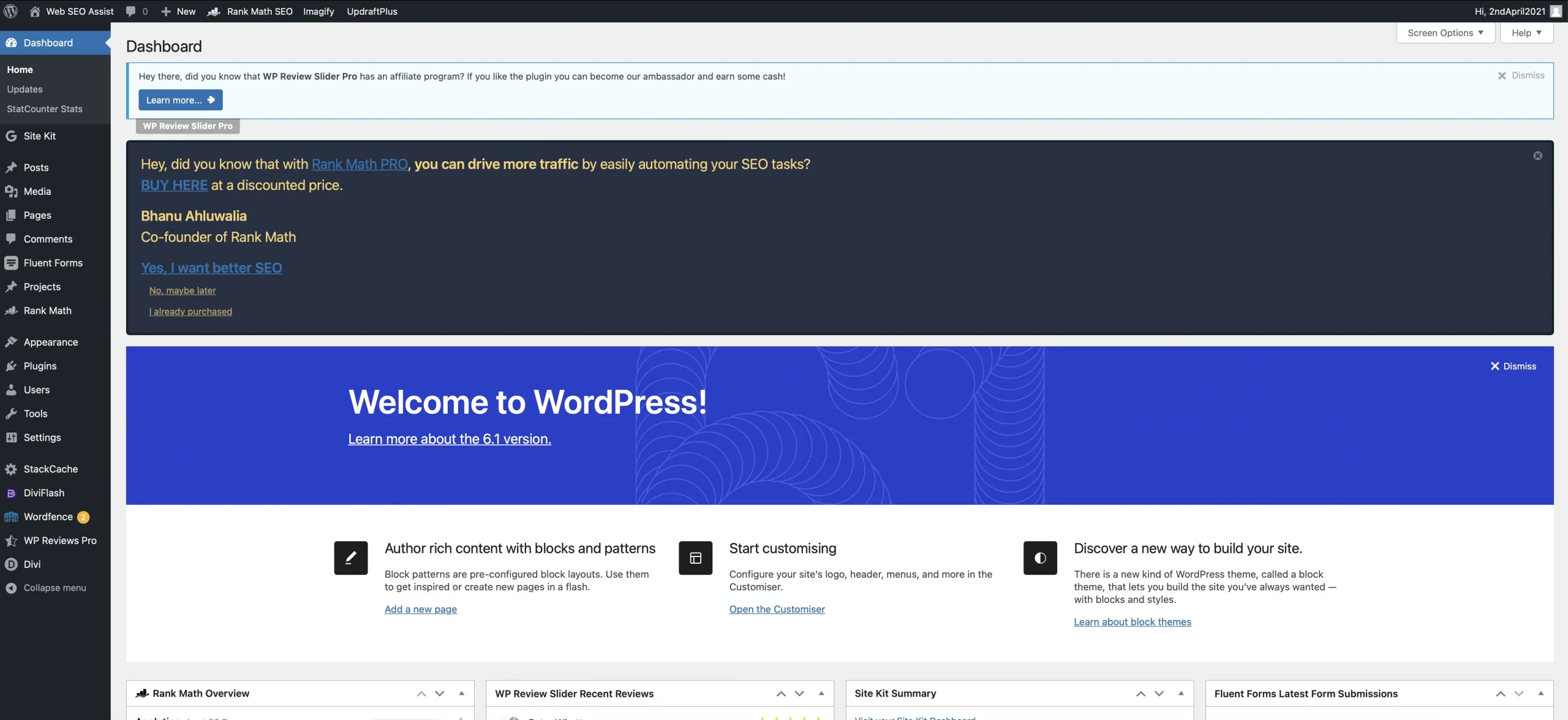The image size is (1568, 720).
Task: Open the Tools wrench icon
Action: 11,414
